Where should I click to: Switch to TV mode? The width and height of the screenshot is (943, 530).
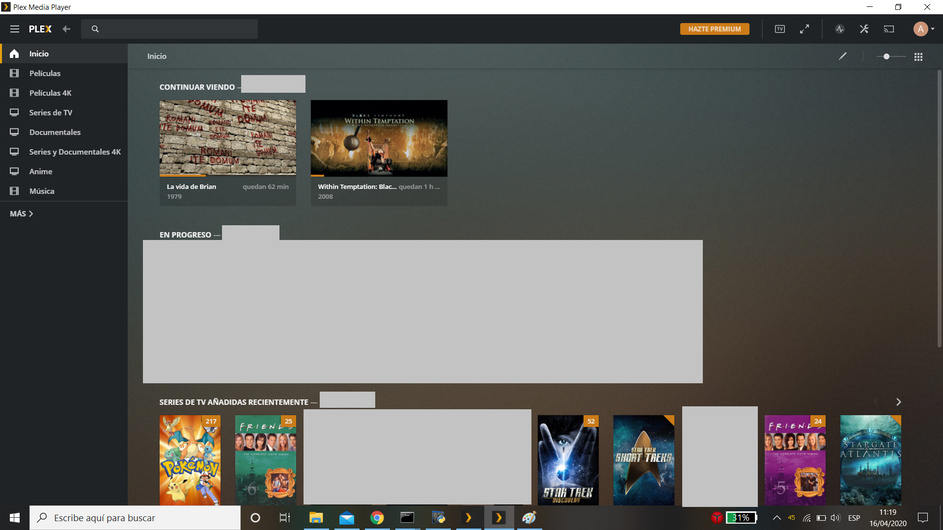[779, 29]
